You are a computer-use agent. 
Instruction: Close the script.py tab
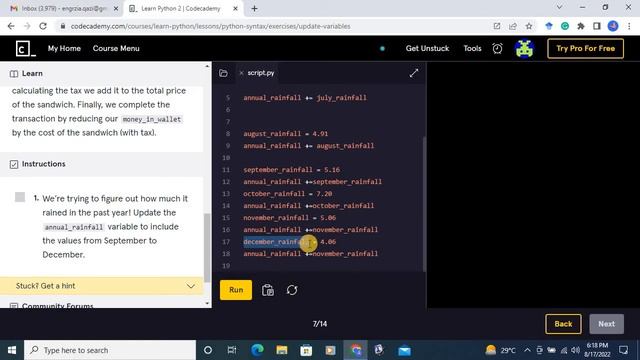click(241, 73)
